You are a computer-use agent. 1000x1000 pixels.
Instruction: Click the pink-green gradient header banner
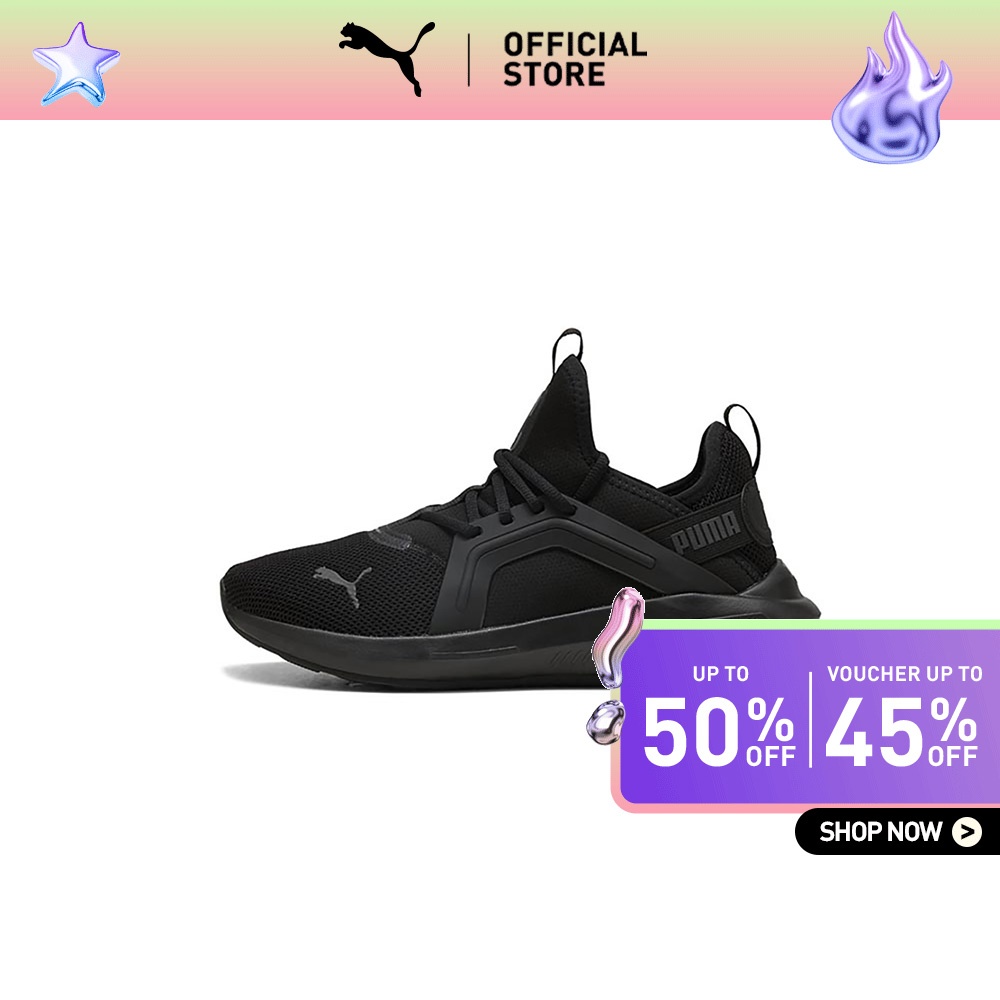500,60
